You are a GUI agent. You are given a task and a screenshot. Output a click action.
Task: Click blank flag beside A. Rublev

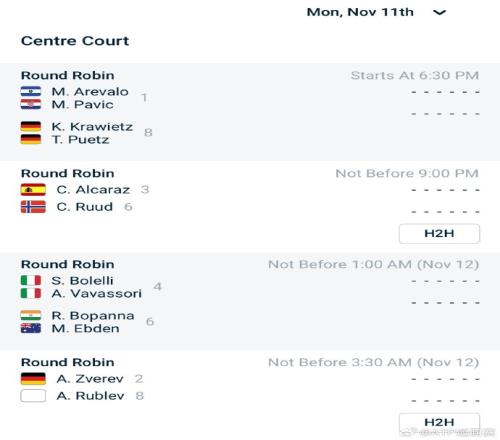33,396
